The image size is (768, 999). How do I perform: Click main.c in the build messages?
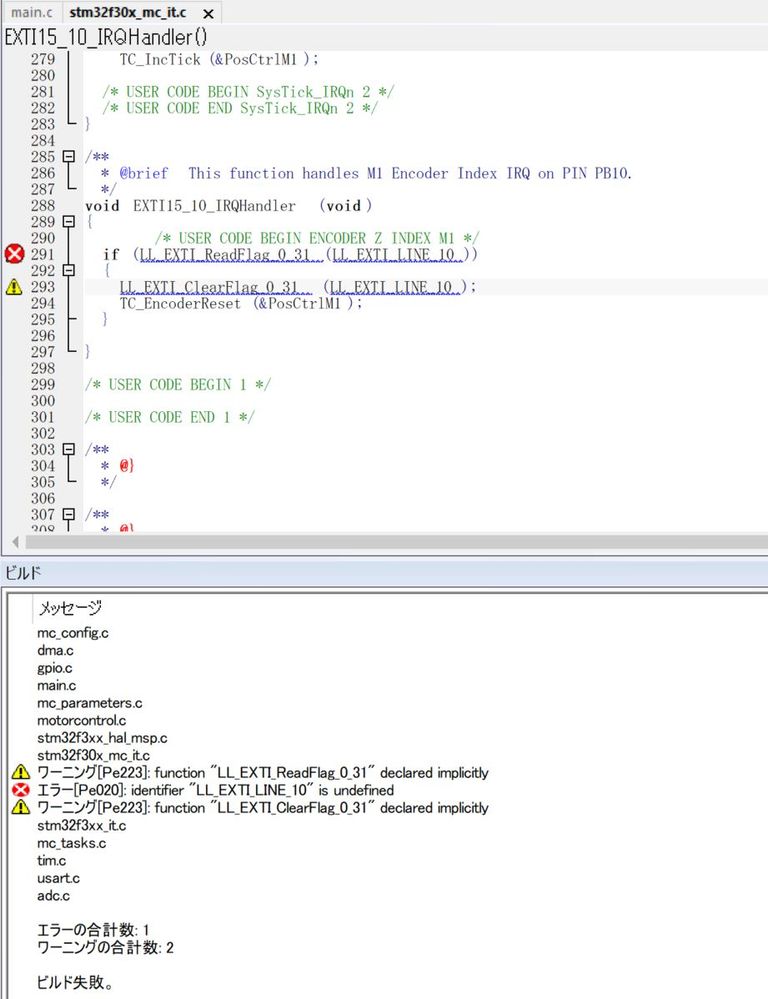click(56, 686)
